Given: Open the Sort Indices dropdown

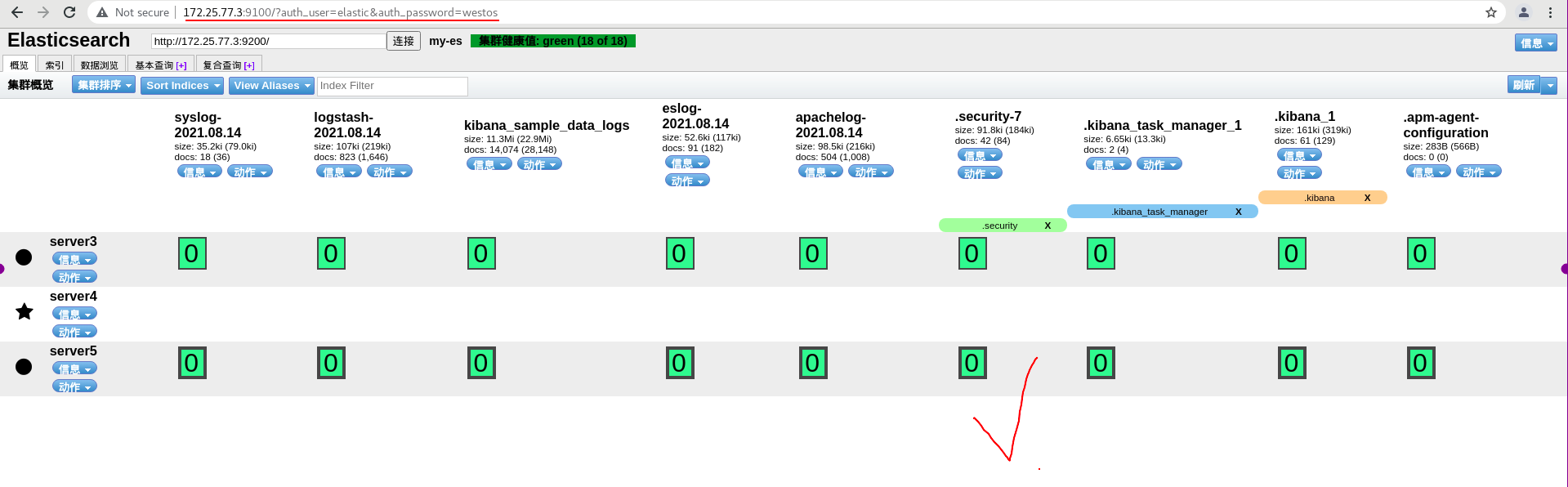Looking at the screenshot, I should pos(183,85).
